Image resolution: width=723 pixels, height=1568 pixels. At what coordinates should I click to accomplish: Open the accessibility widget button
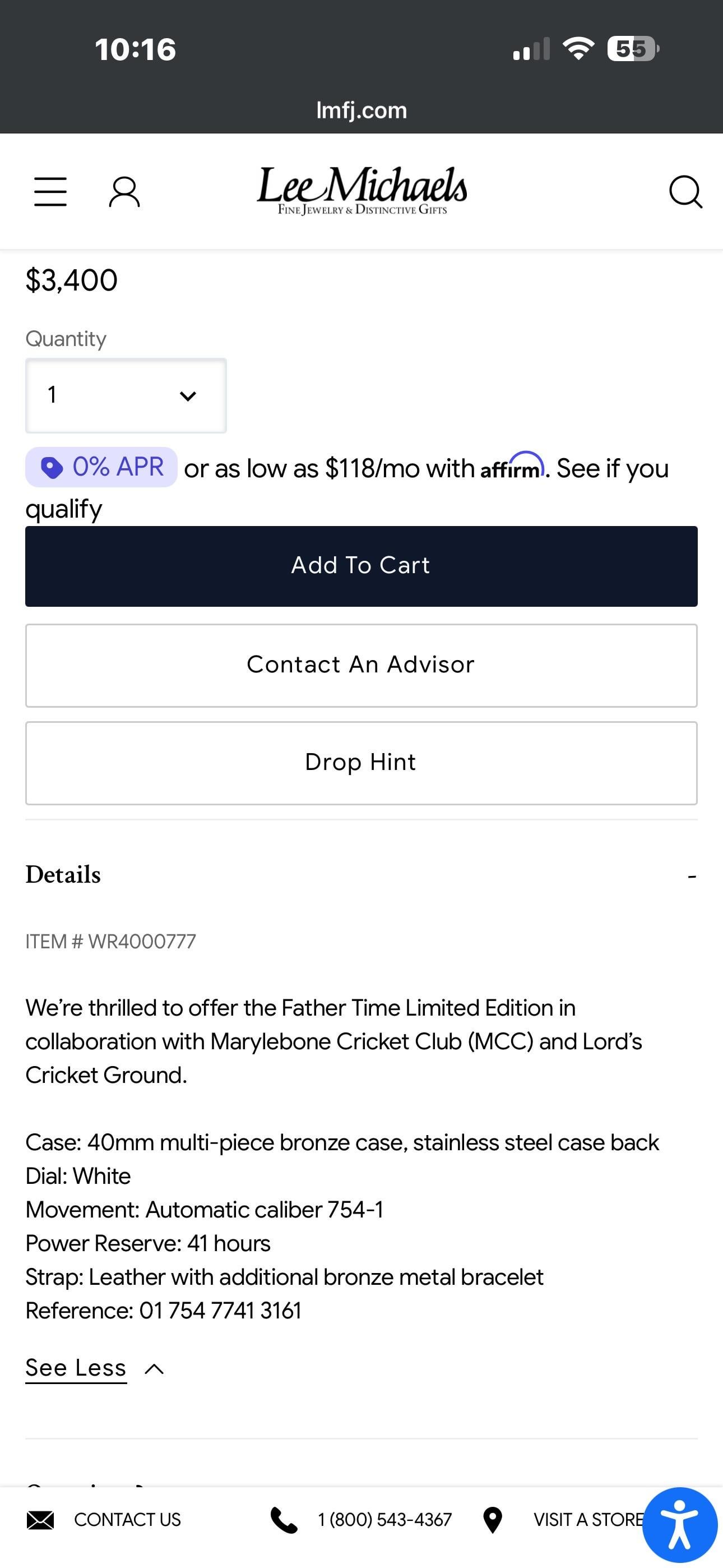[680, 1525]
